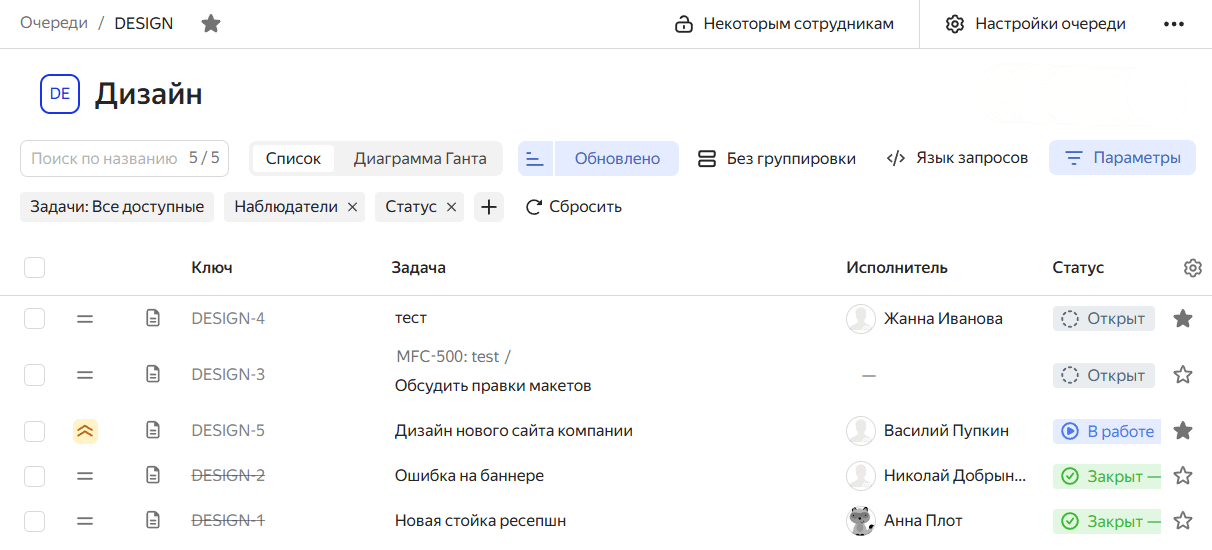Switch to the Диаграмма Ганта tab

(420, 158)
